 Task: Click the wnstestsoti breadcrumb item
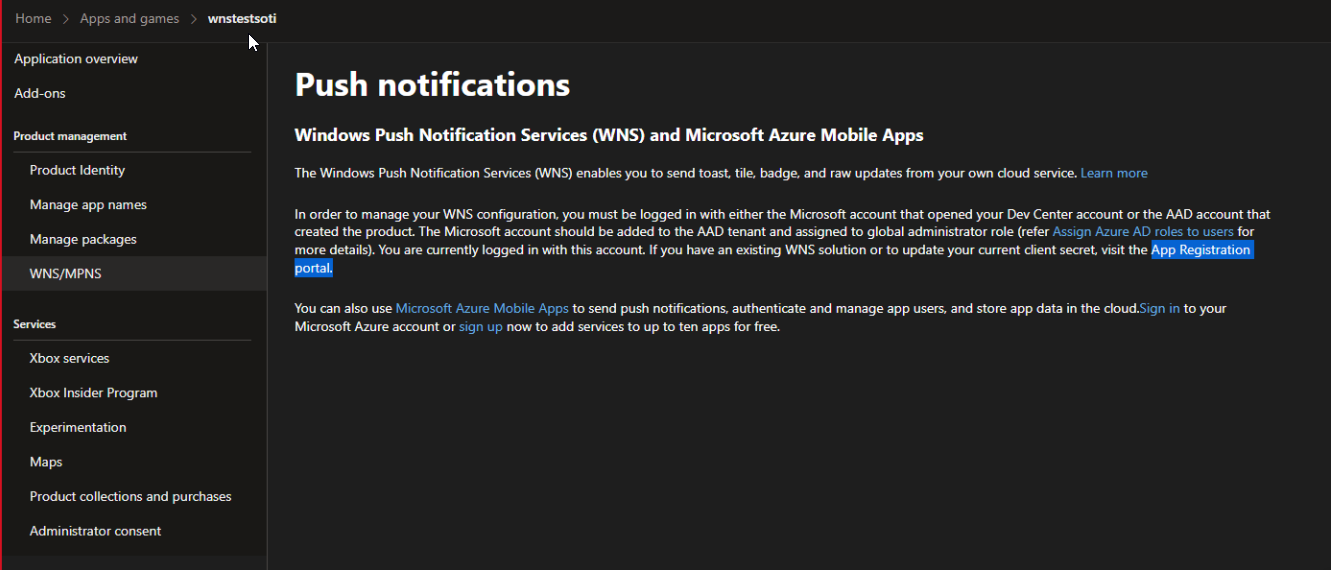(242, 19)
